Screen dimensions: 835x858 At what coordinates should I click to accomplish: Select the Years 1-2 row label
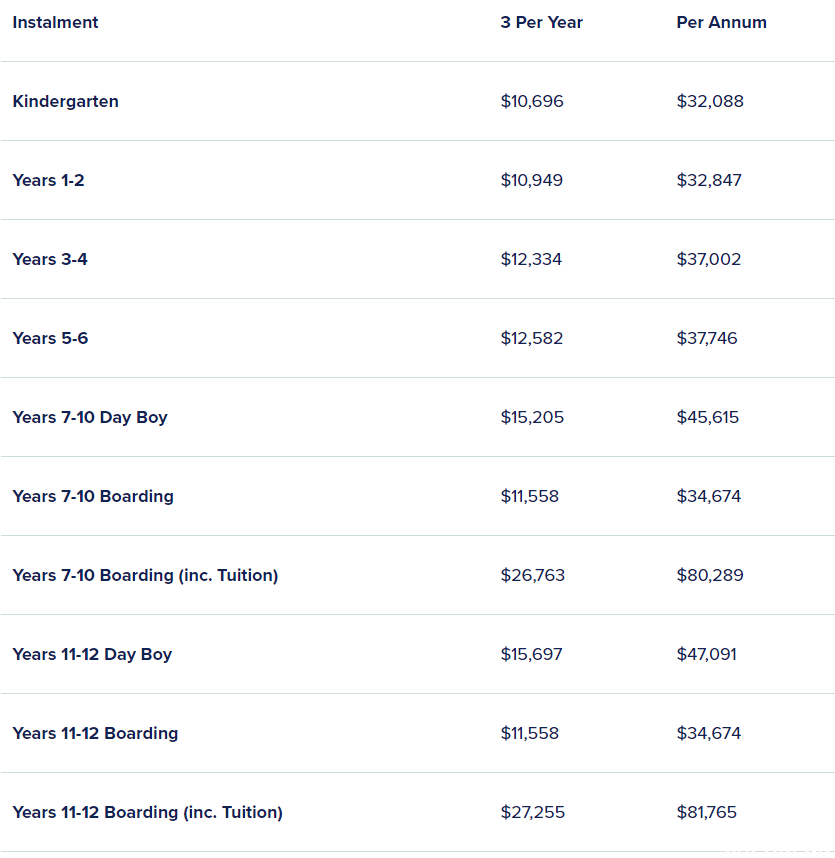(x=48, y=180)
